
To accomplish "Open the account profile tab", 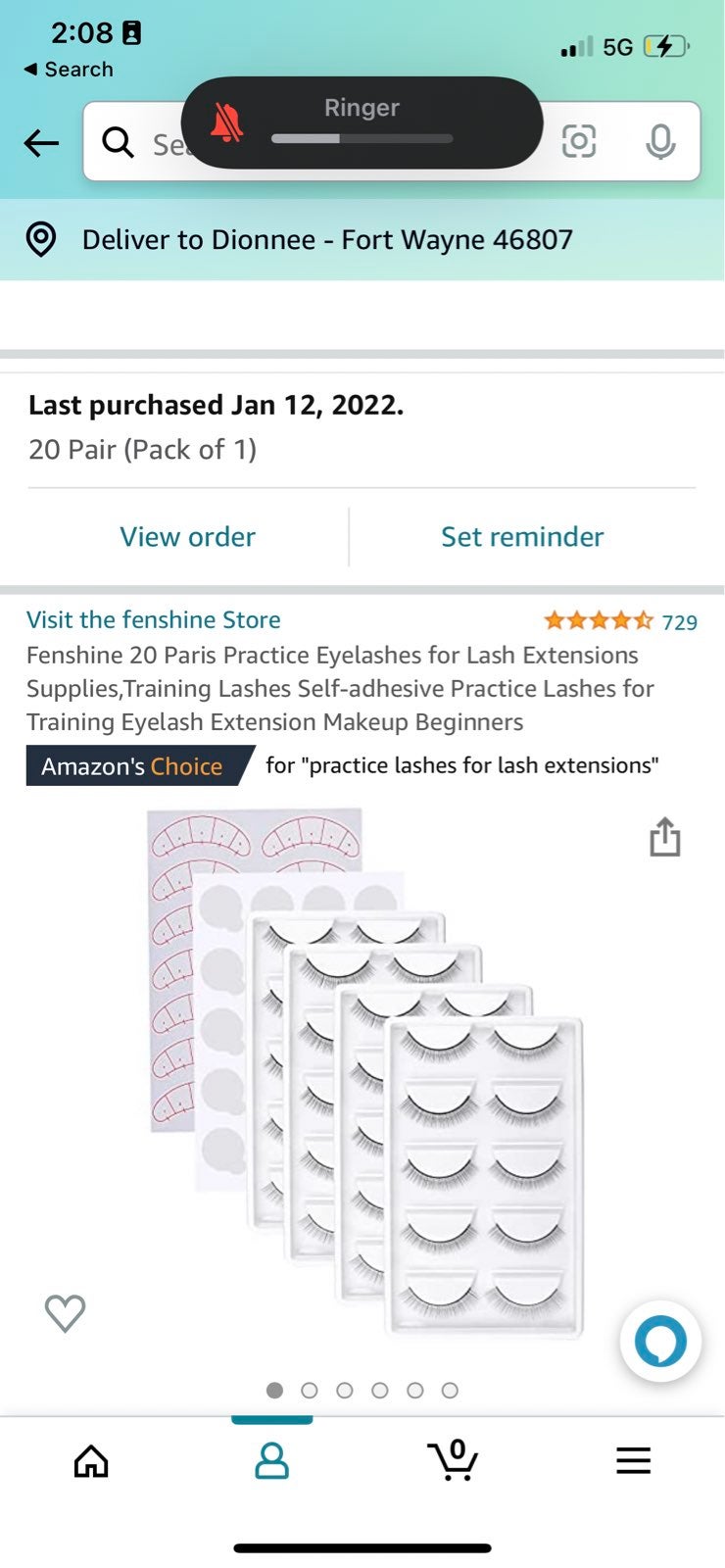I will pos(271,1461).
